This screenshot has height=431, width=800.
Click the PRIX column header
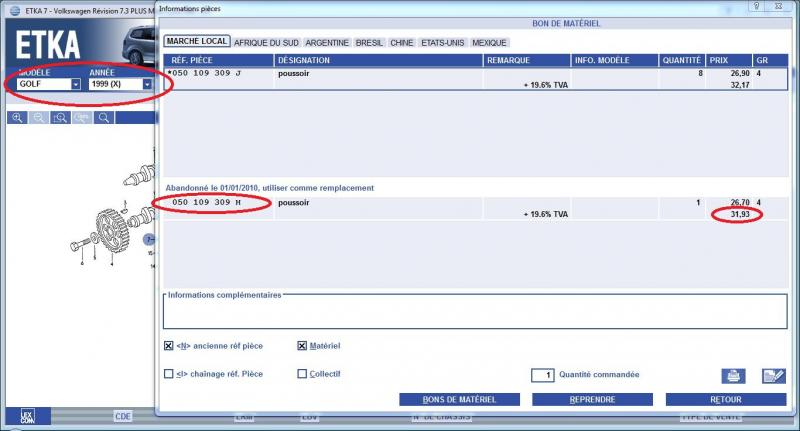[729, 60]
